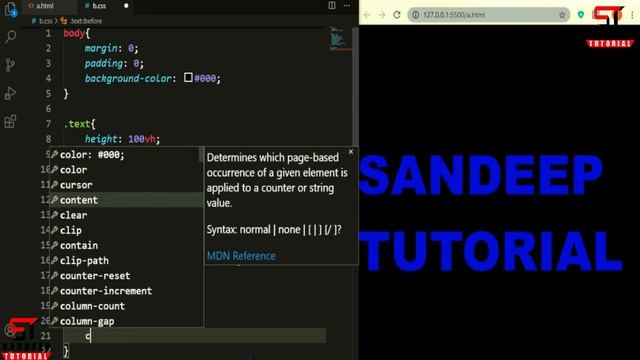Click line number 7 in the gutter
The width and height of the screenshot is (640, 360).
coord(48,124)
